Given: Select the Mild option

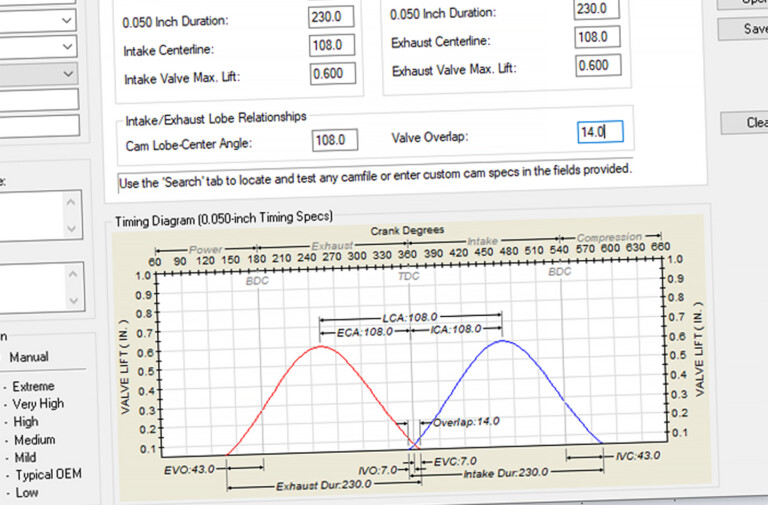Looking at the screenshot, I should (25, 457).
